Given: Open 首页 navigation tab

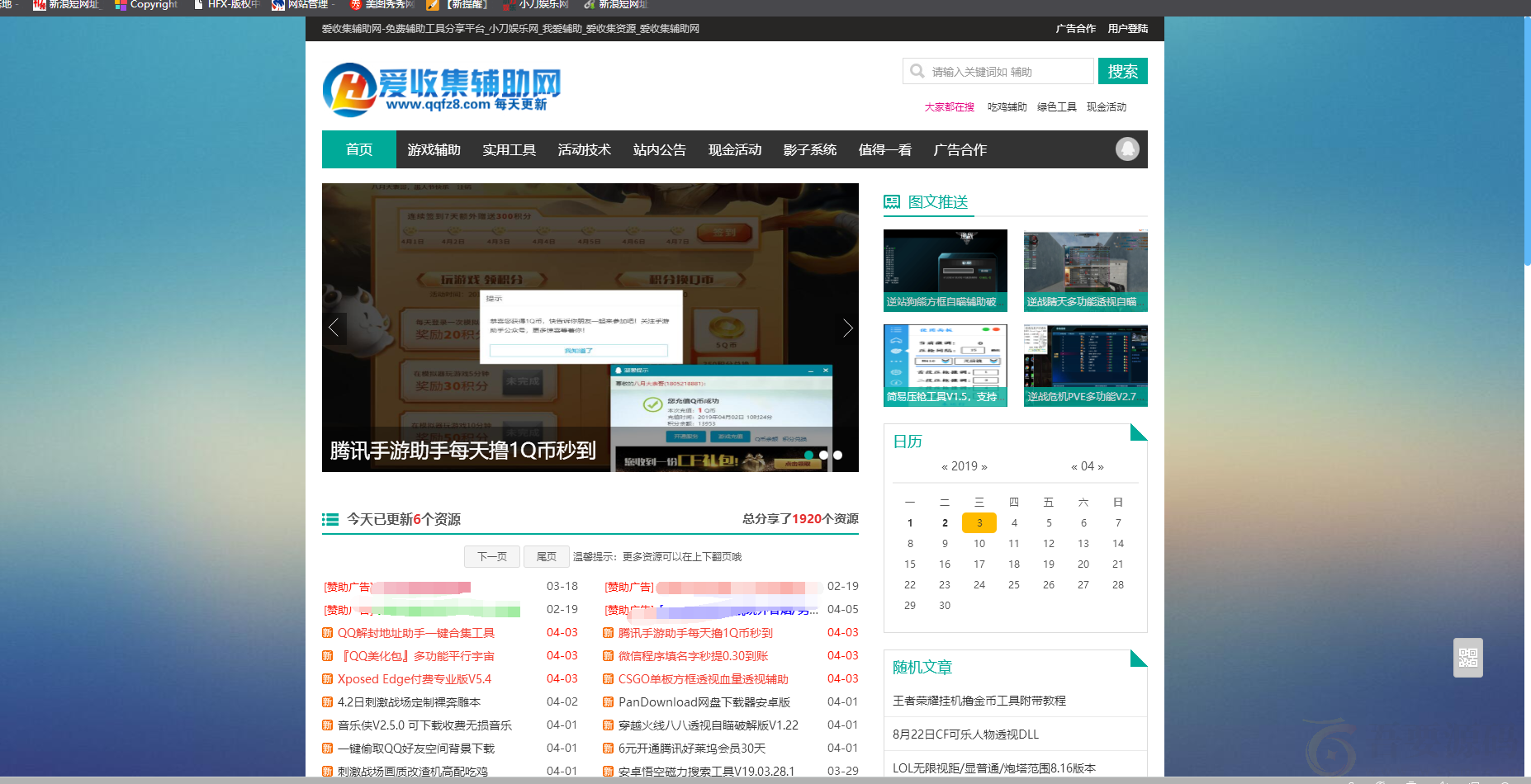Looking at the screenshot, I should pos(359,149).
